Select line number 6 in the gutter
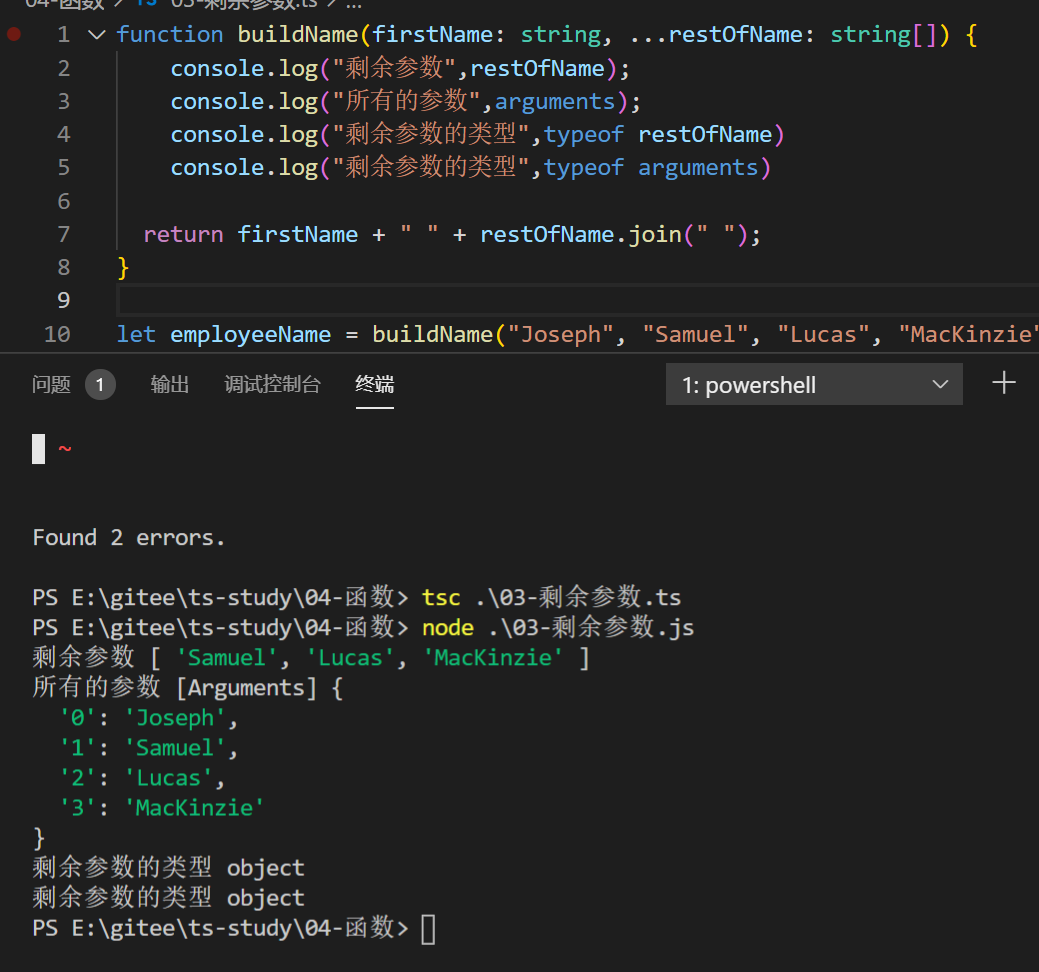Viewport: 1039px width, 972px height. pos(63,201)
